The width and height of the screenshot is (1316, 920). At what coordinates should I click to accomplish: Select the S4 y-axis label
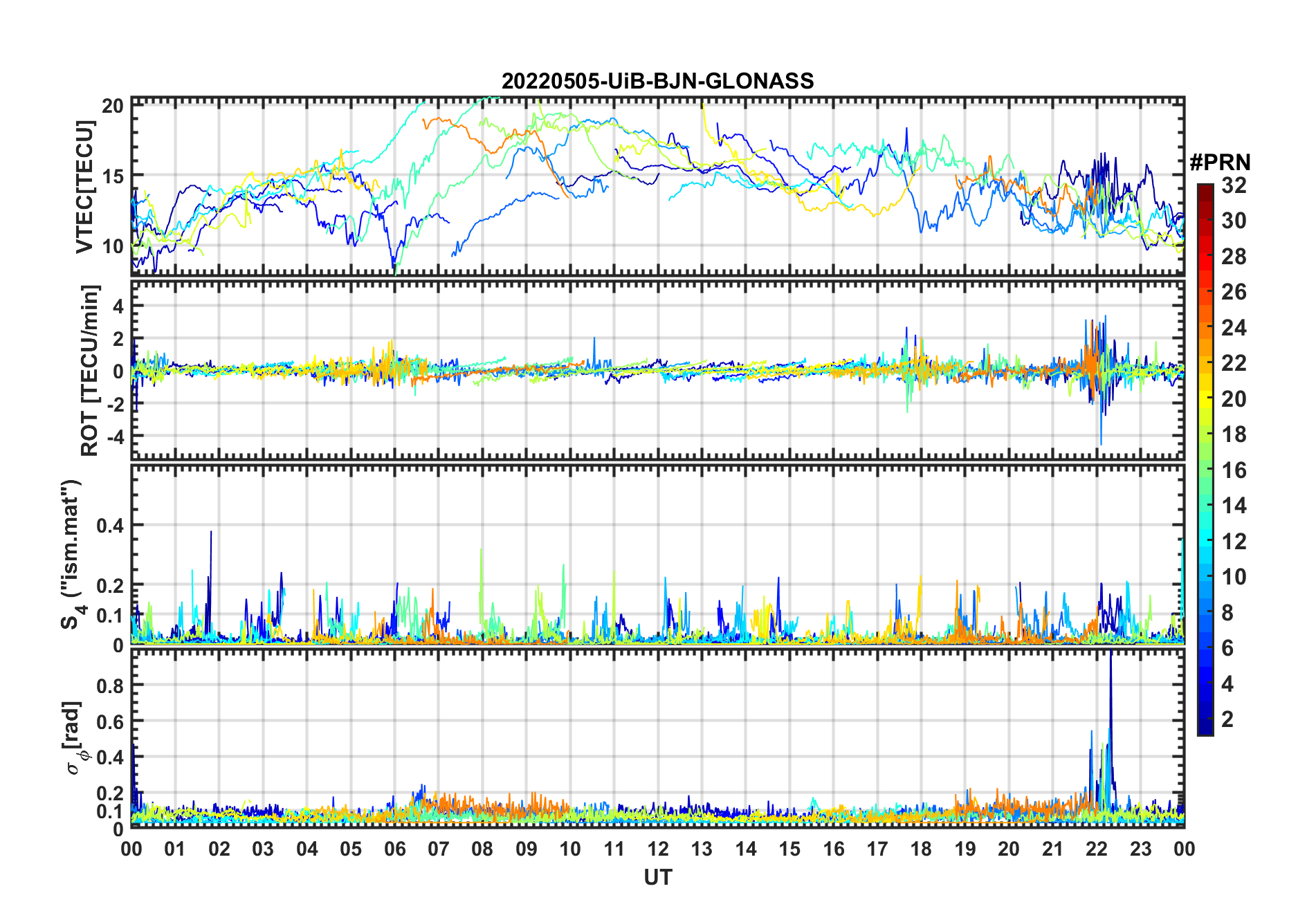[71, 555]
